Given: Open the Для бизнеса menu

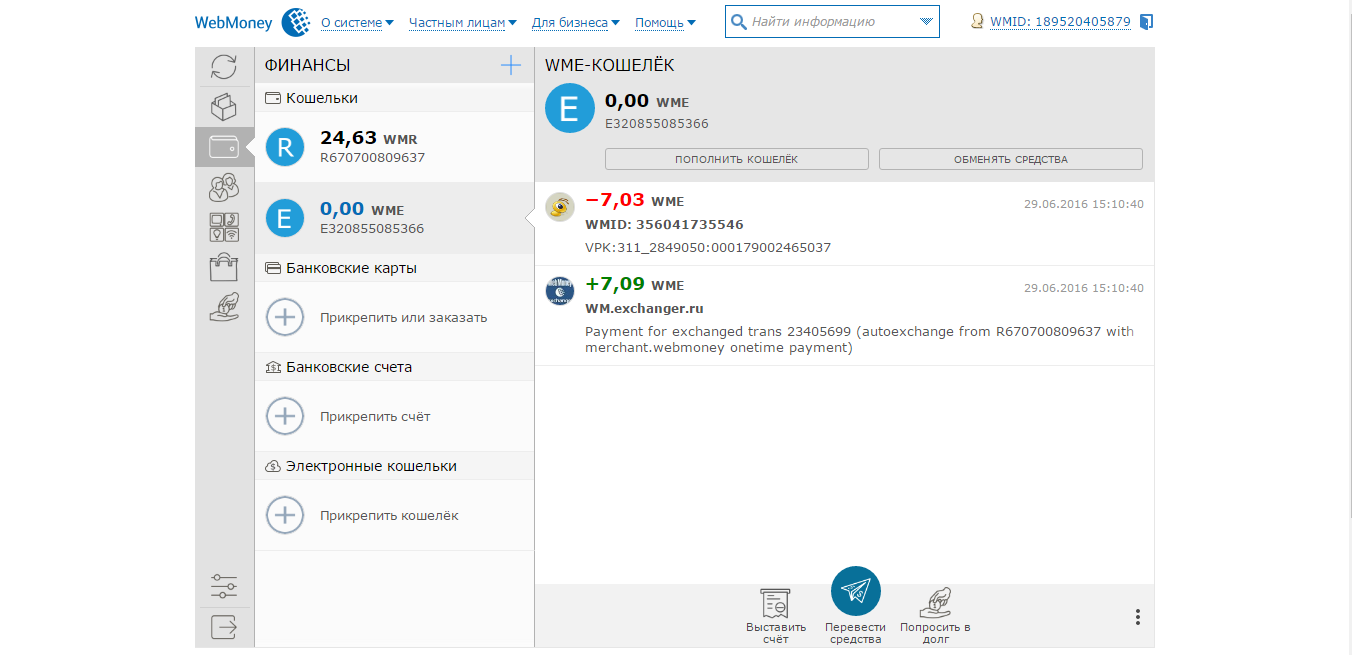Looking at the screenshot, I should click(575, 22).
